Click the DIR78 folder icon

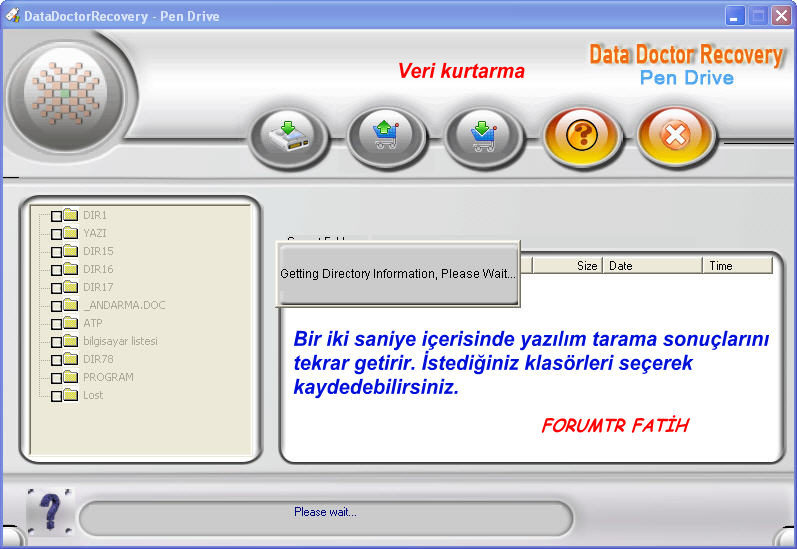pos(71,359)
